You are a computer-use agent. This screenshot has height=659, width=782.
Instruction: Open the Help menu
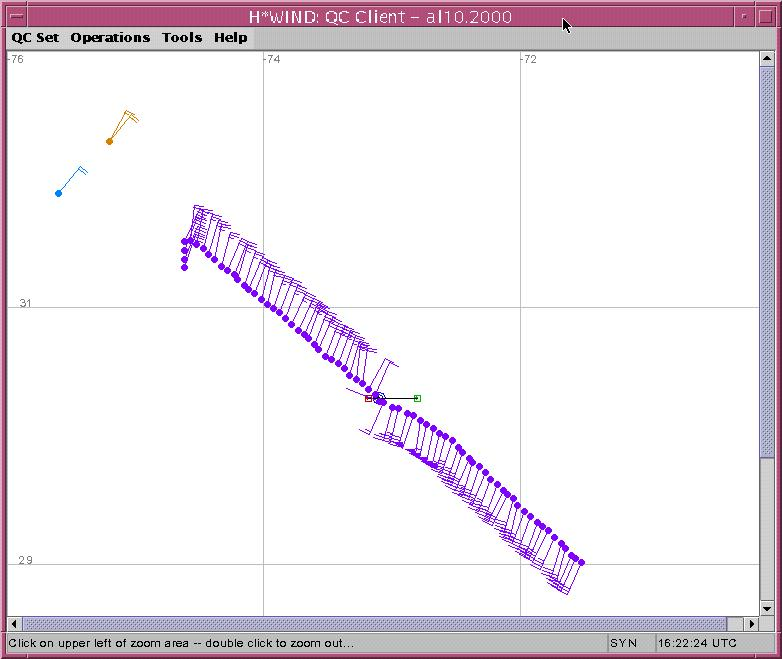point(230,38)
